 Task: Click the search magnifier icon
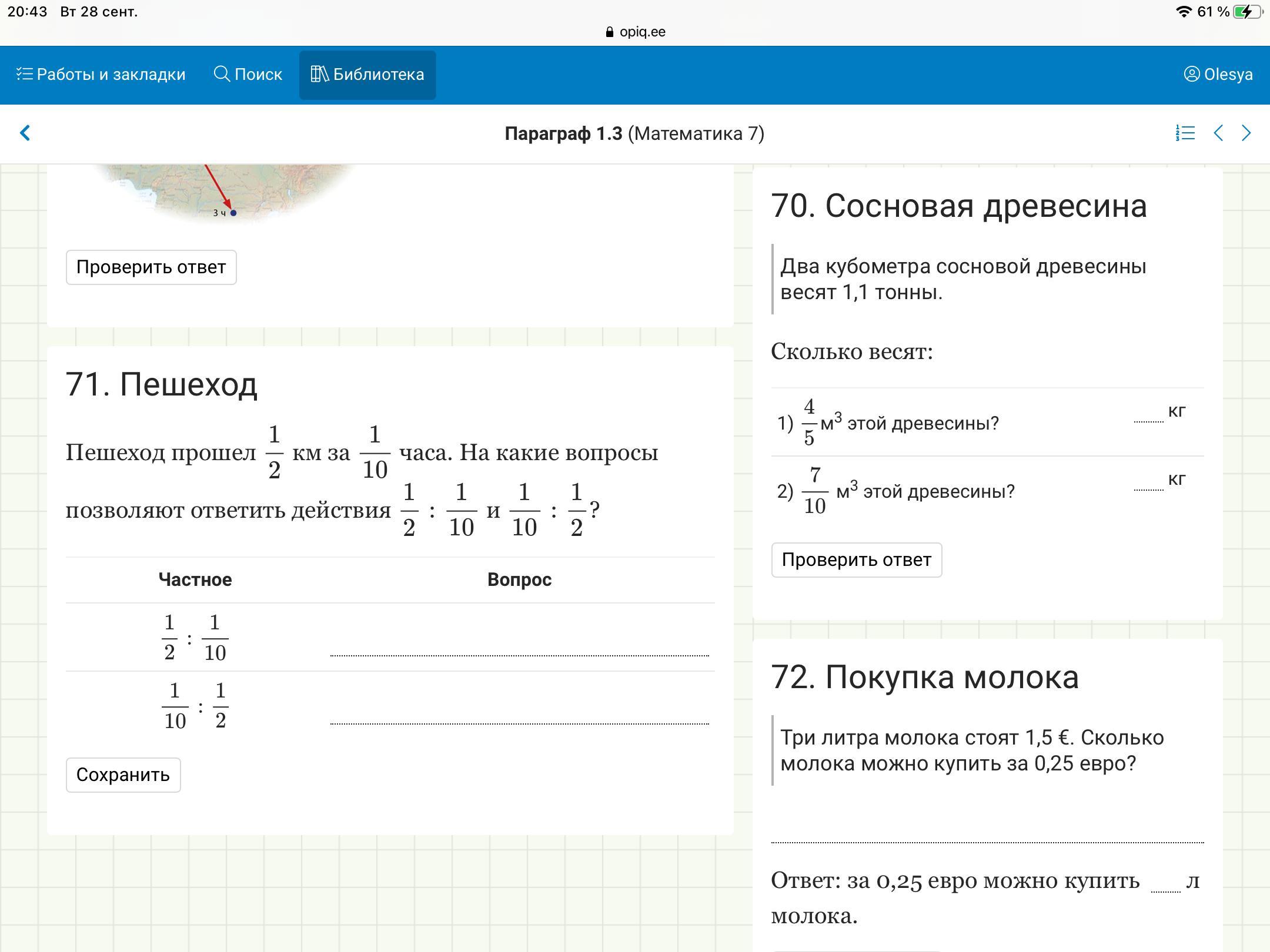[222, 74]
